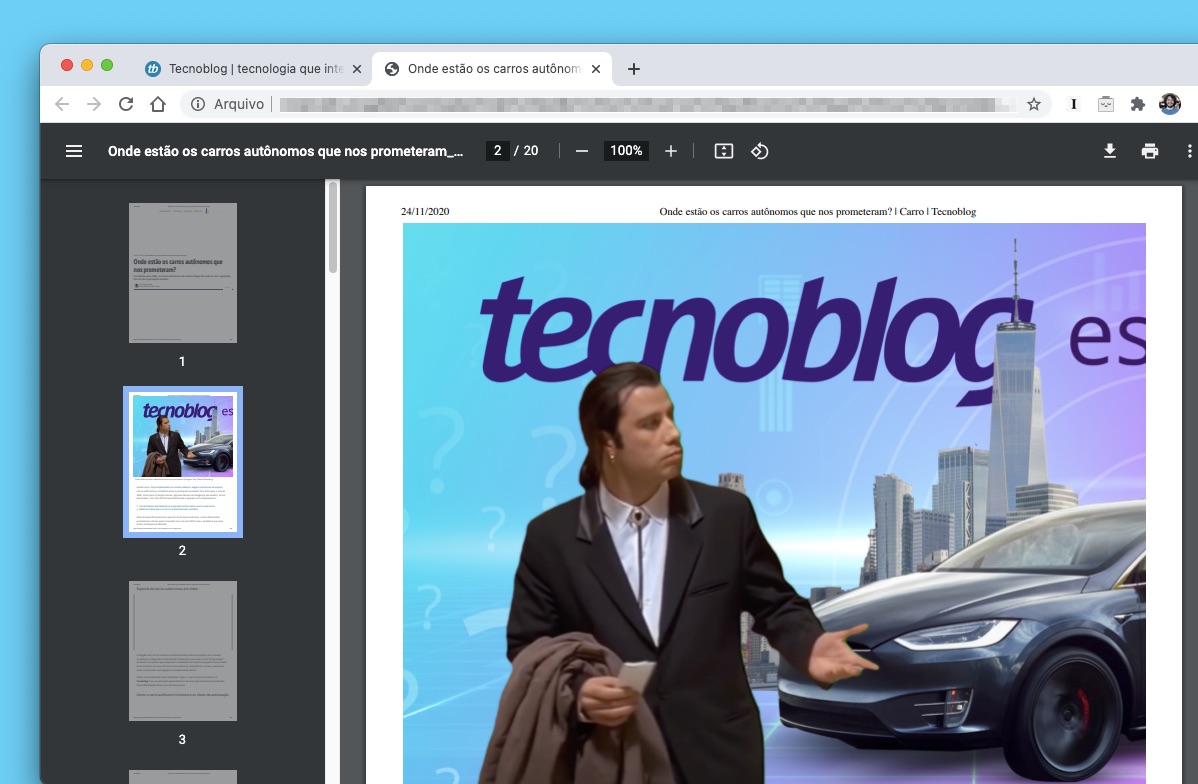Click the yellow macOS minimize window button

tap(87, 66)
